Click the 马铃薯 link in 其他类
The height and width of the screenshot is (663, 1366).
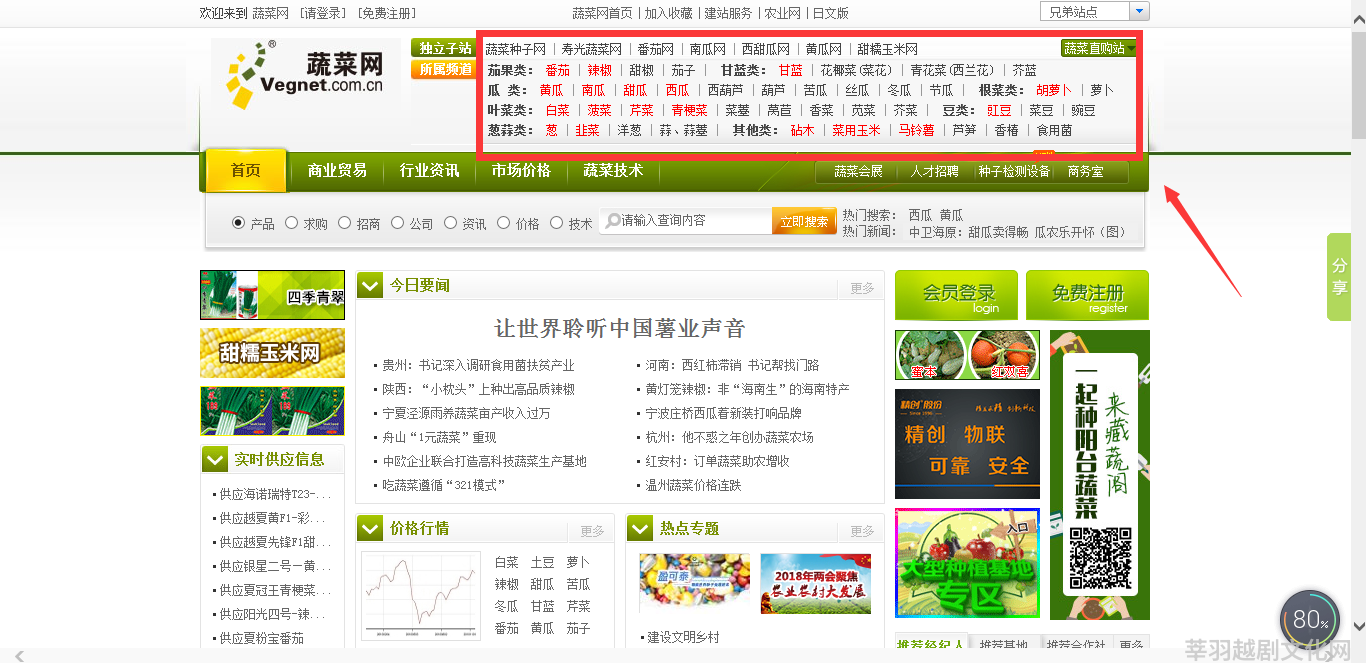point(916,130)
